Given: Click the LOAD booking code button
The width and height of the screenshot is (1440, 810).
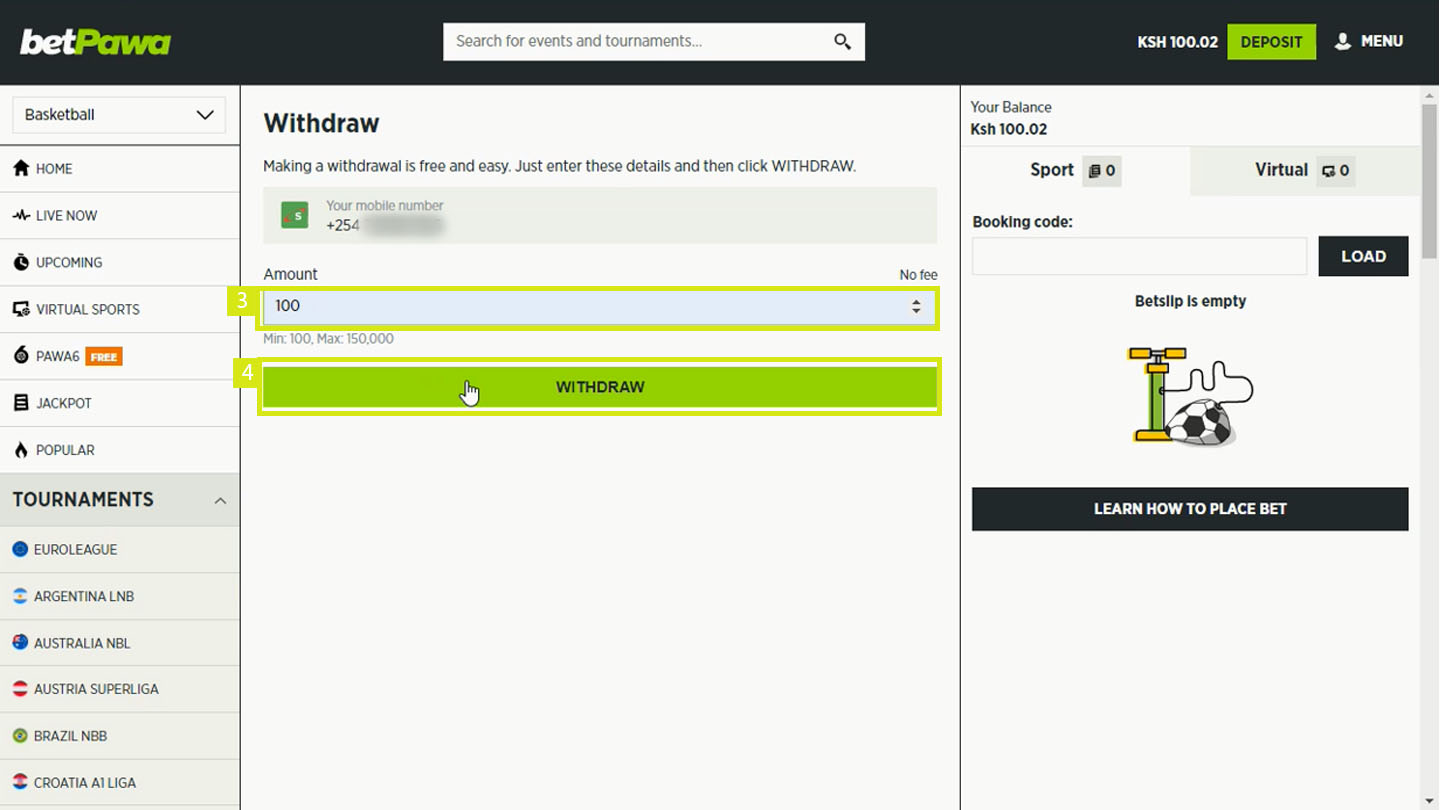Looking at the screenshot, I should (1363, 257).
